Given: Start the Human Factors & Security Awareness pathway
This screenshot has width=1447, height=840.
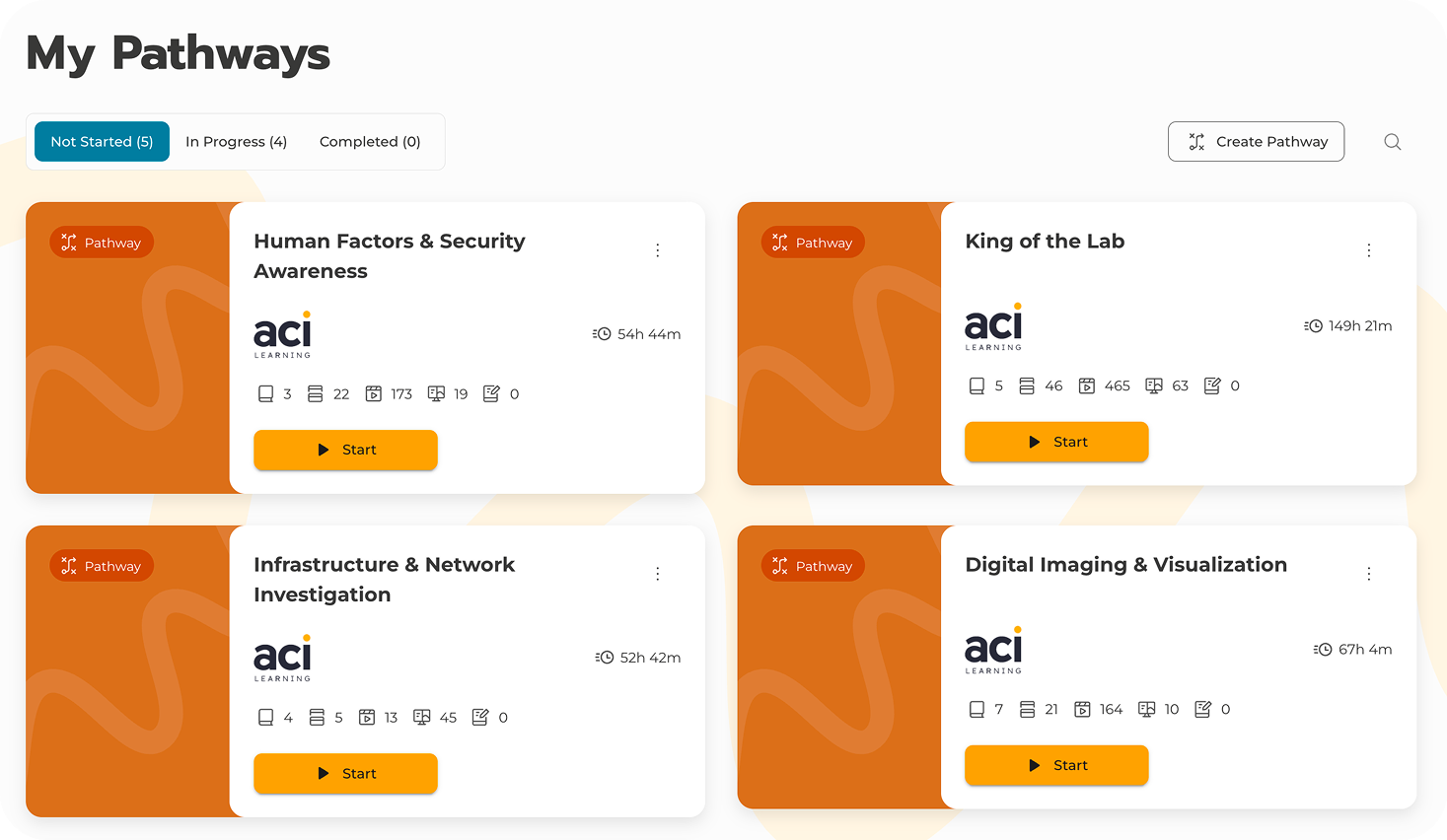Looking at the screenshot, I should (345, 450).
